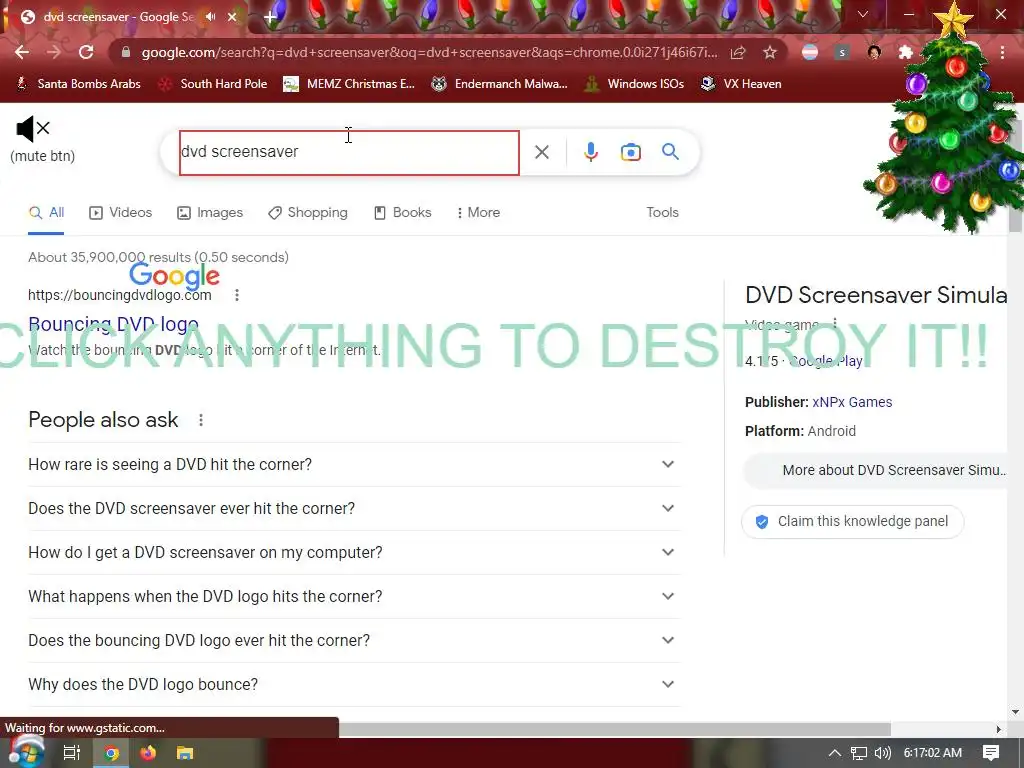Mute tab audio via speaker icon on tab

click(x=210, y=17)
